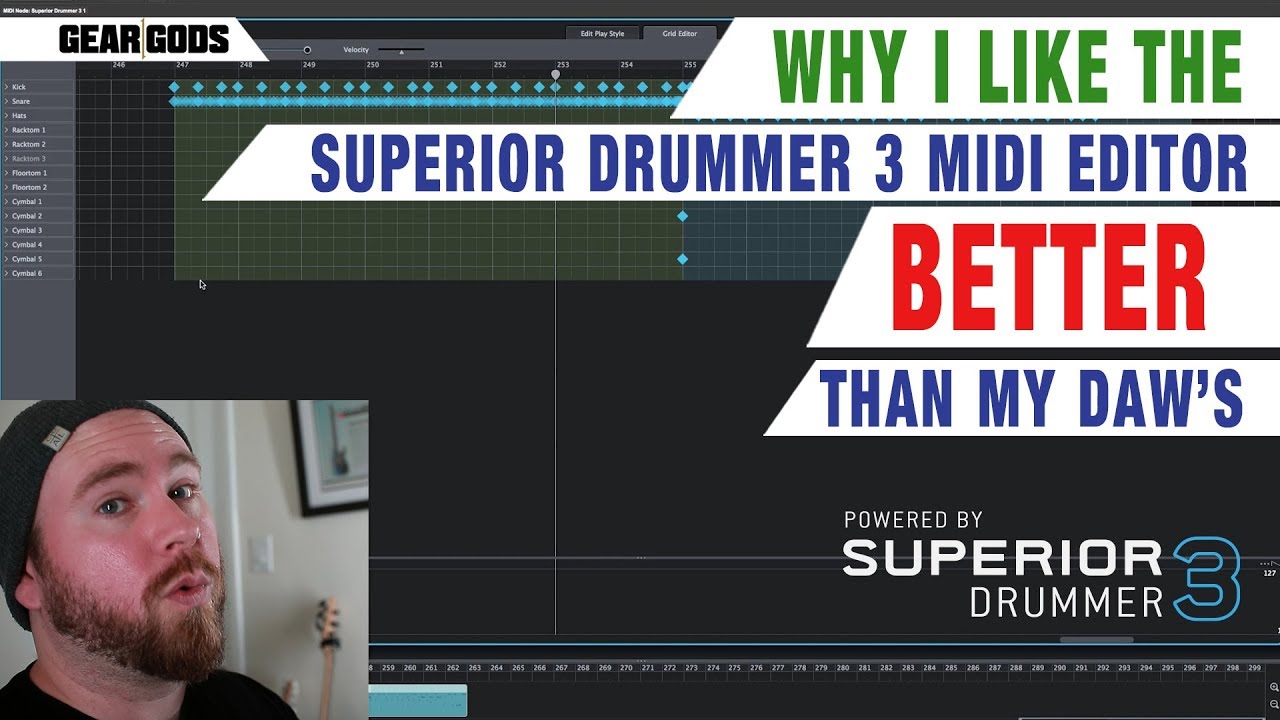Zoom in on the song track timeline

pyautogui.click(x=1274, y=687)
